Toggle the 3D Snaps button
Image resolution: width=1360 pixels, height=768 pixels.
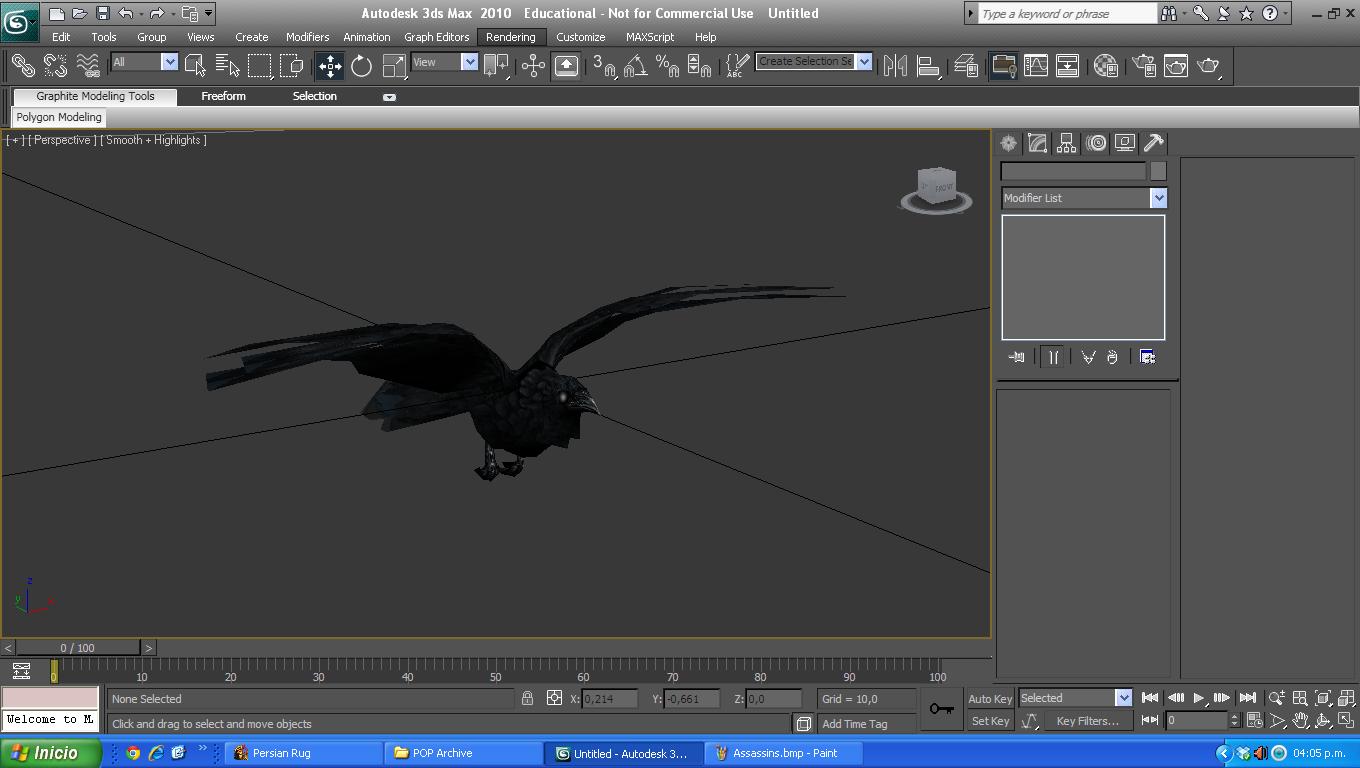[x=603, y=66]
